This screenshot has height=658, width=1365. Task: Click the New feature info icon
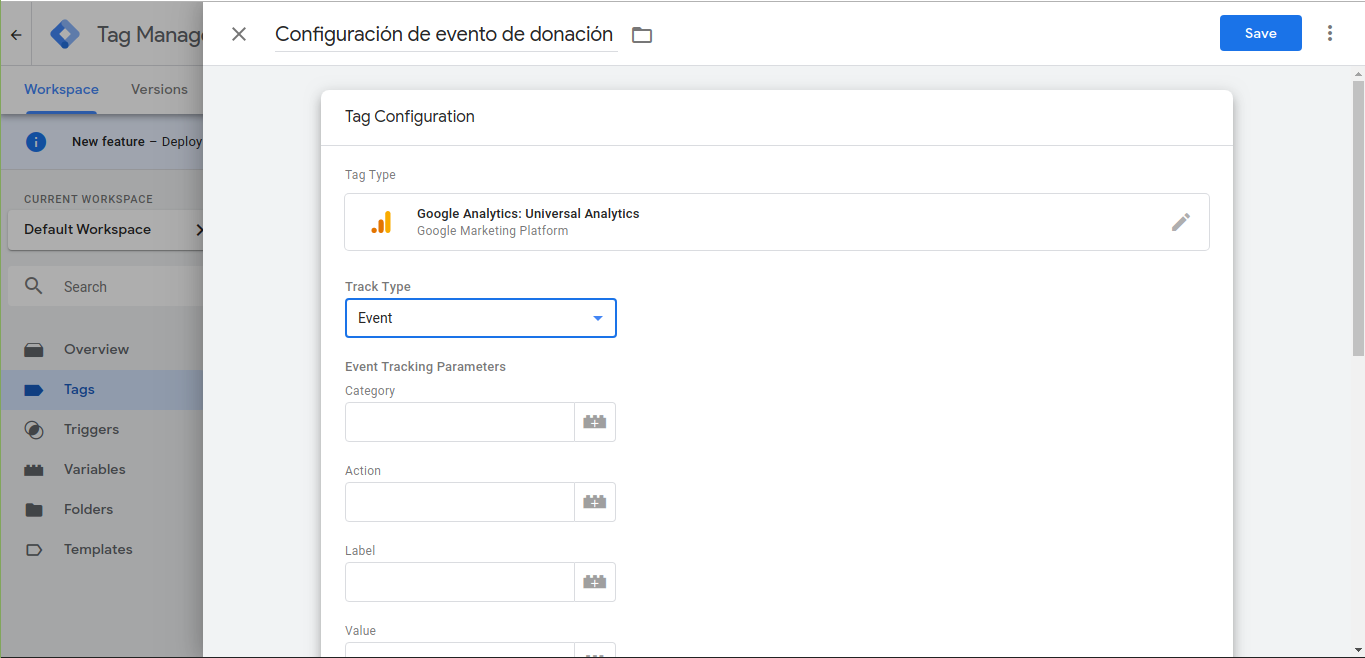coord(36,142)
